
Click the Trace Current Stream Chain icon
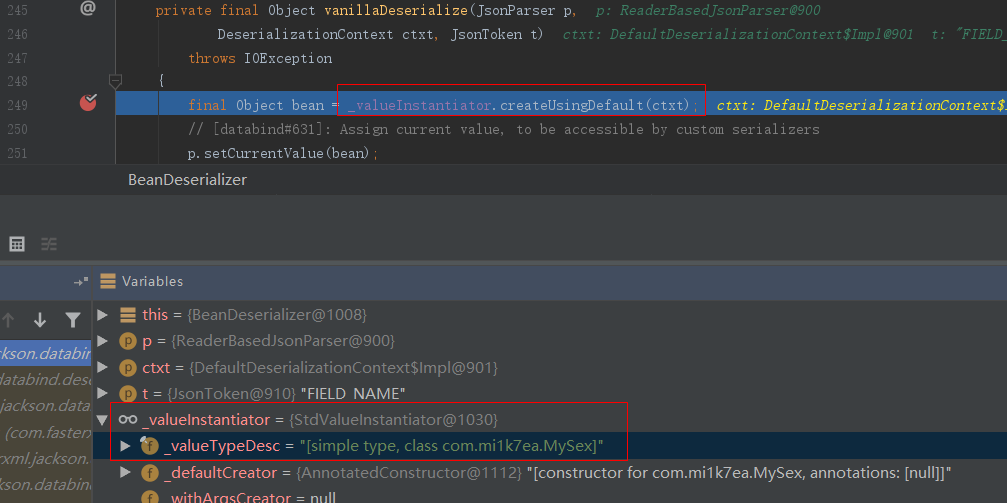pyautogui.click(x=49, y=244)
